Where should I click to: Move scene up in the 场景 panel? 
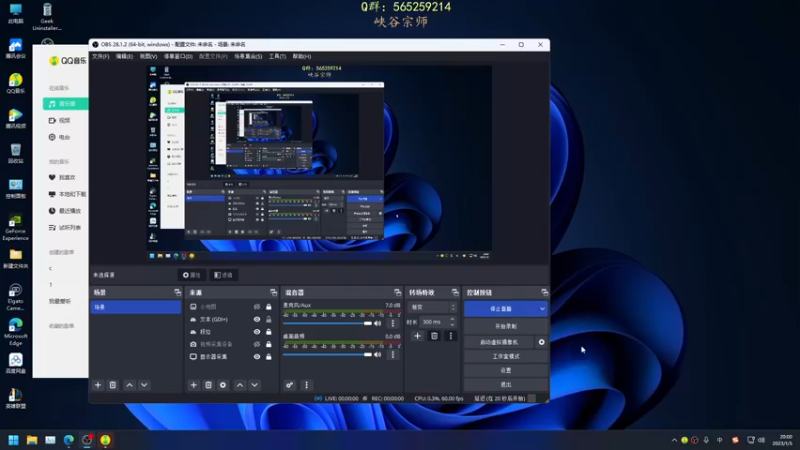[130, 385]
